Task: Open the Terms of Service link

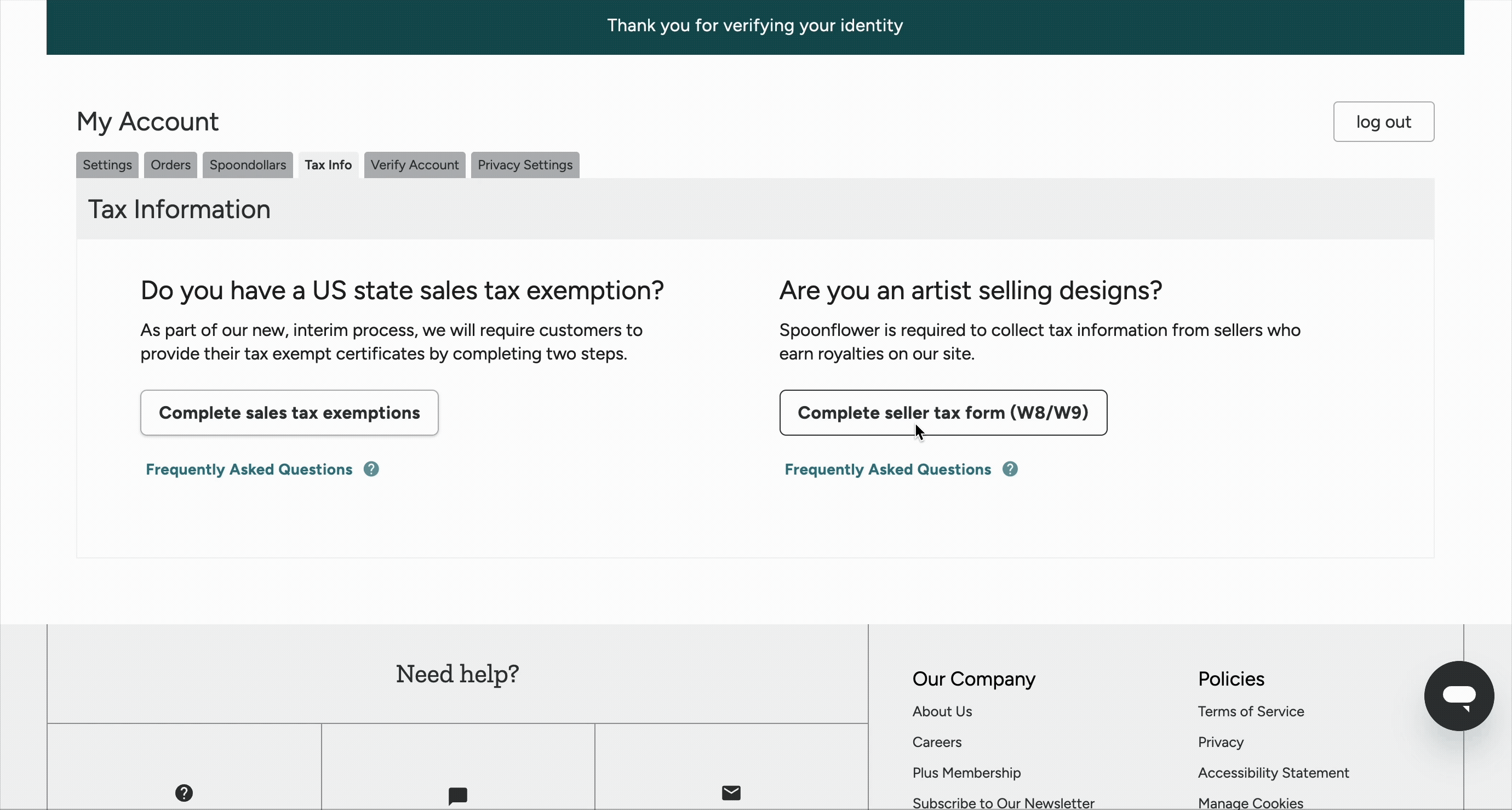Action: [x=1250, y=711]
